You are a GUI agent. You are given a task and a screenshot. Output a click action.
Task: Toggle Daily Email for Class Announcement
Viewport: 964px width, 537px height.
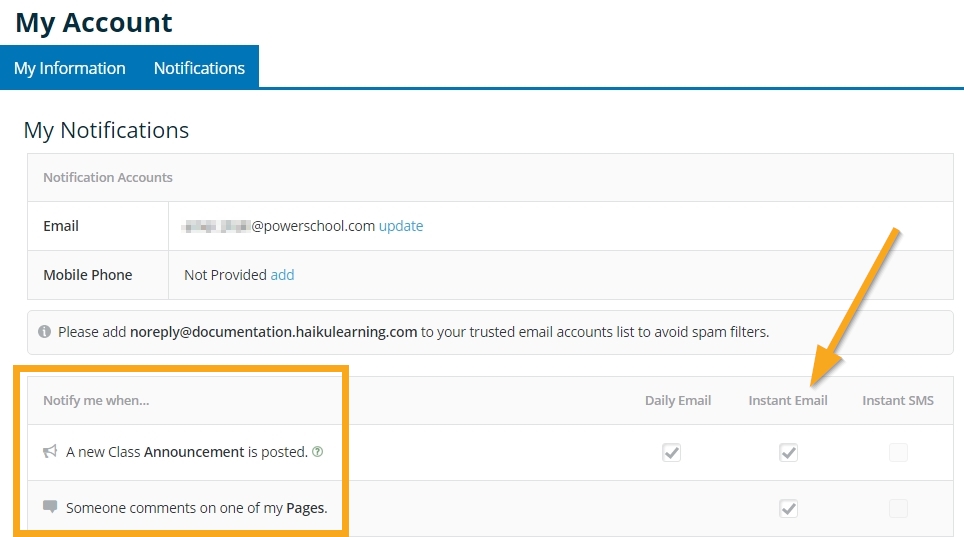tap(671, 453)
